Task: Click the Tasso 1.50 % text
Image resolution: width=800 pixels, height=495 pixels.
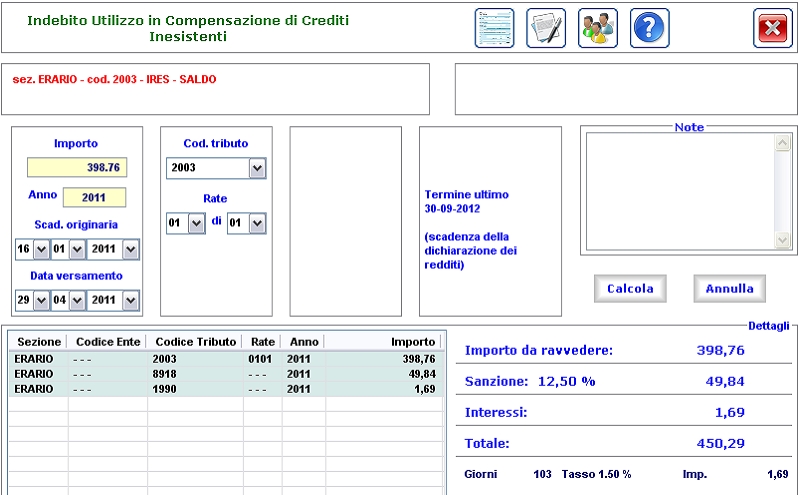Action: (596, 475)
